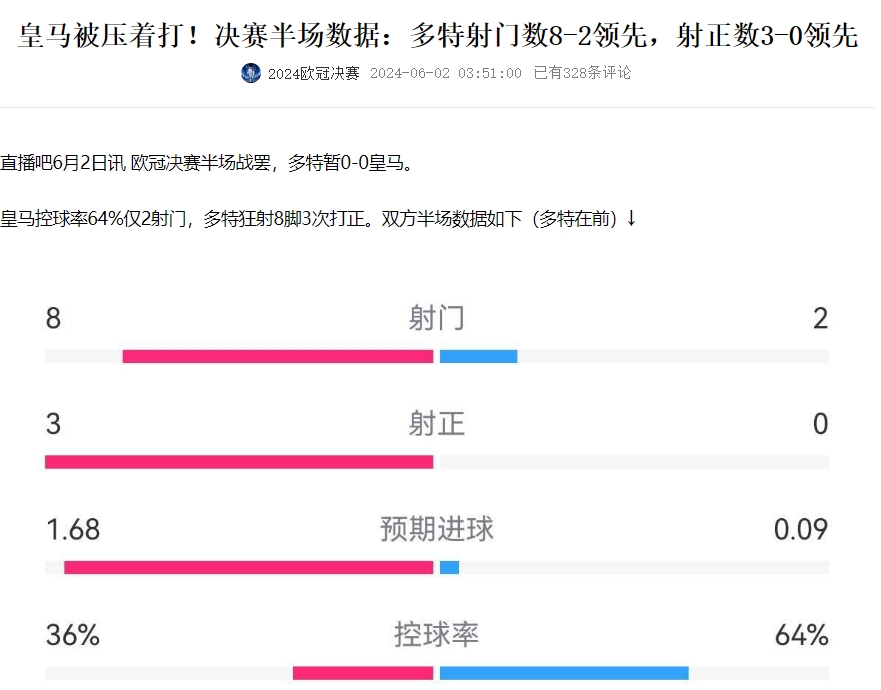Click the 64% possession value
Viewport: 881px width, 690px height.
tap(801, 634)
